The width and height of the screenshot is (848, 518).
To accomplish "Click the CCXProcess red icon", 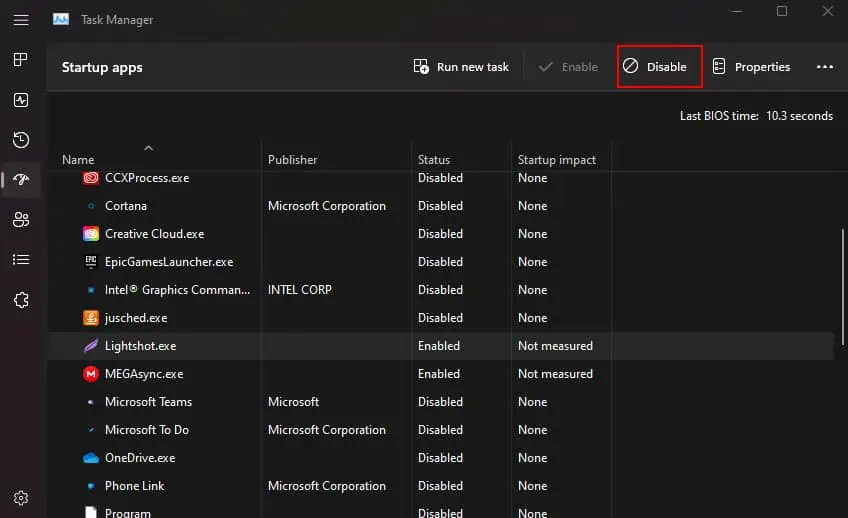I will 91,177.
